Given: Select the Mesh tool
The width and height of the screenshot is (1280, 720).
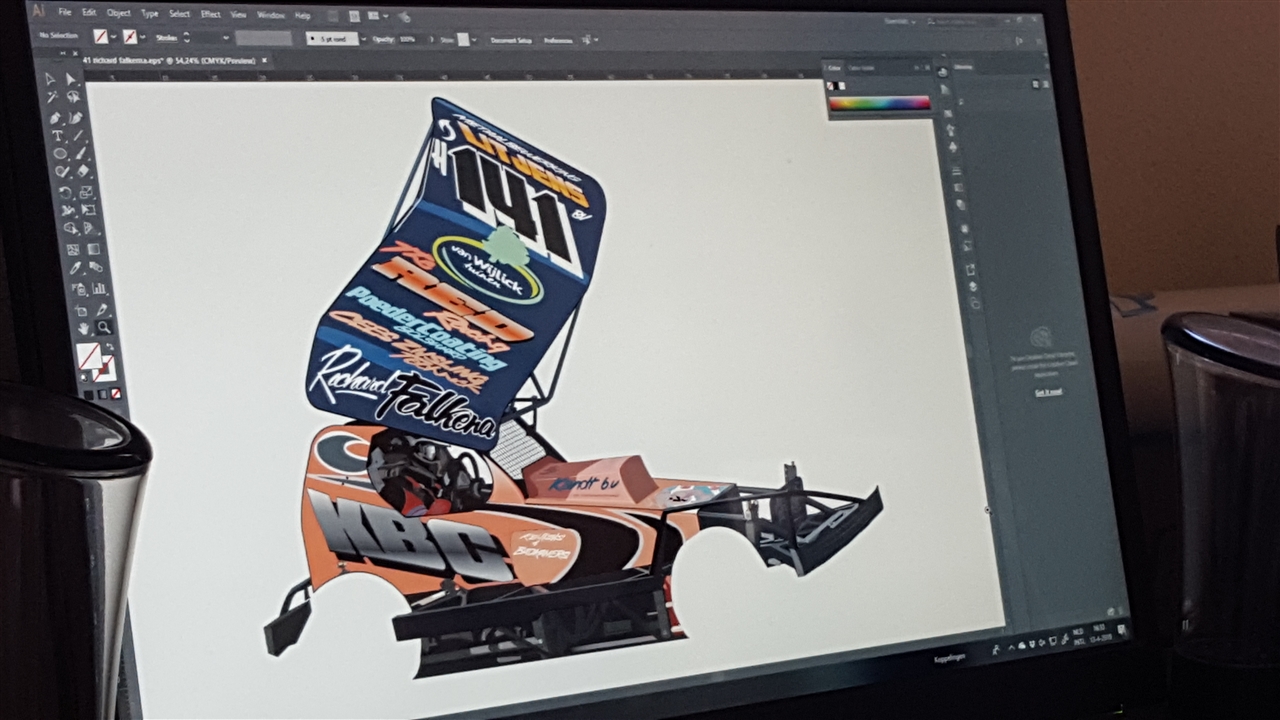Looking at the screenshot, I should (x=73, y=250).
